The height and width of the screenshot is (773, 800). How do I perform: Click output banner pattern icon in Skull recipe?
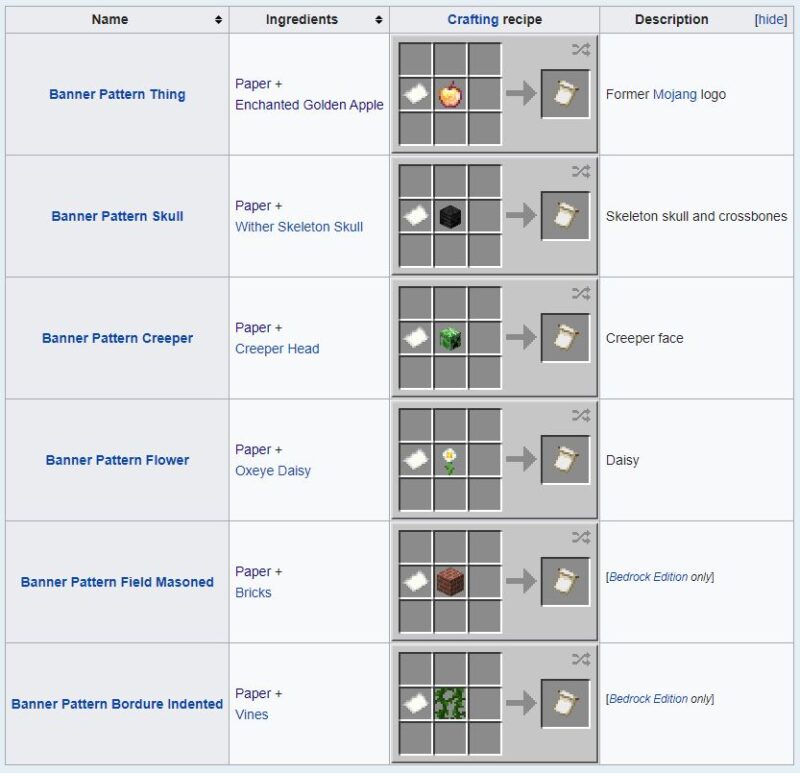[565, 216]
